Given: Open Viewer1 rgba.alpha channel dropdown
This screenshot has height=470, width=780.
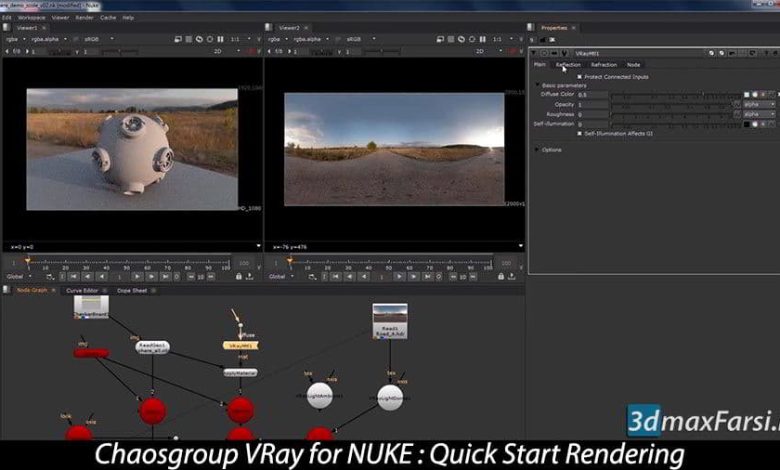Looking at the screenshot, I should click(x=48, y=39).
